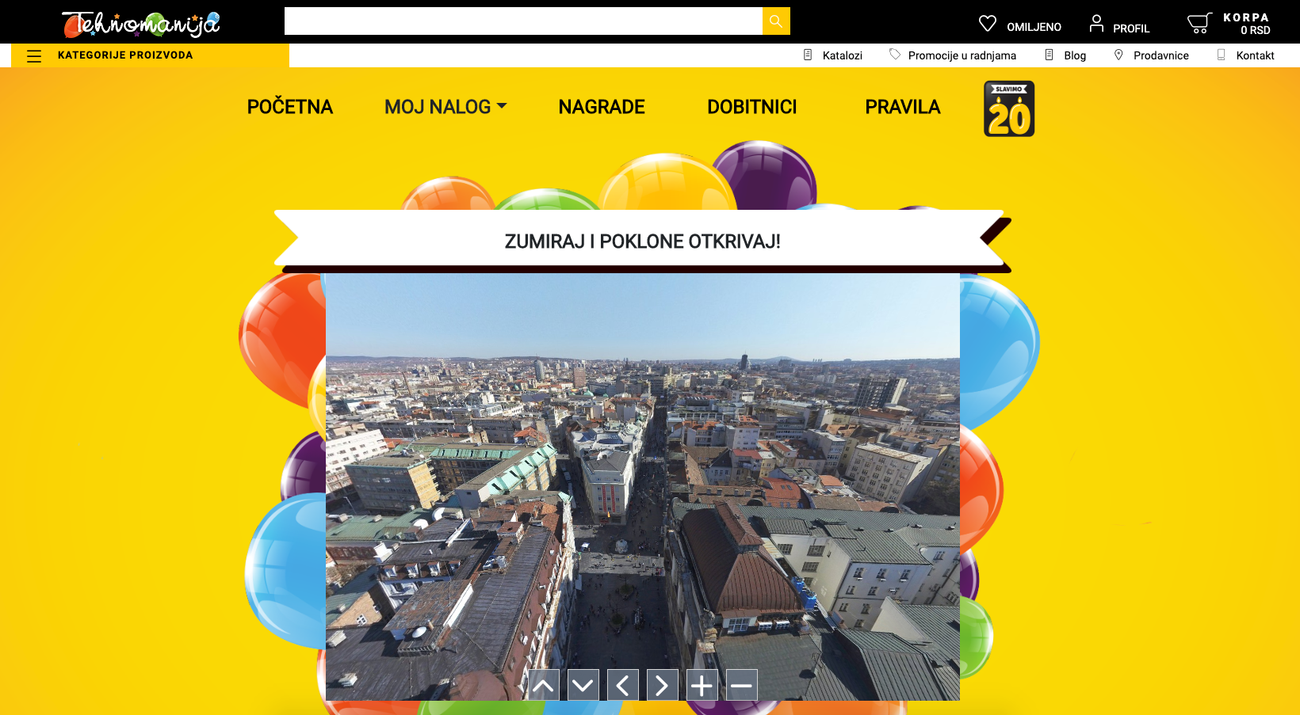The image size is (1300, 715).
Task: Pan the panorama upward with up arrow
Action: pyautogui.click(x=543, y=685)
